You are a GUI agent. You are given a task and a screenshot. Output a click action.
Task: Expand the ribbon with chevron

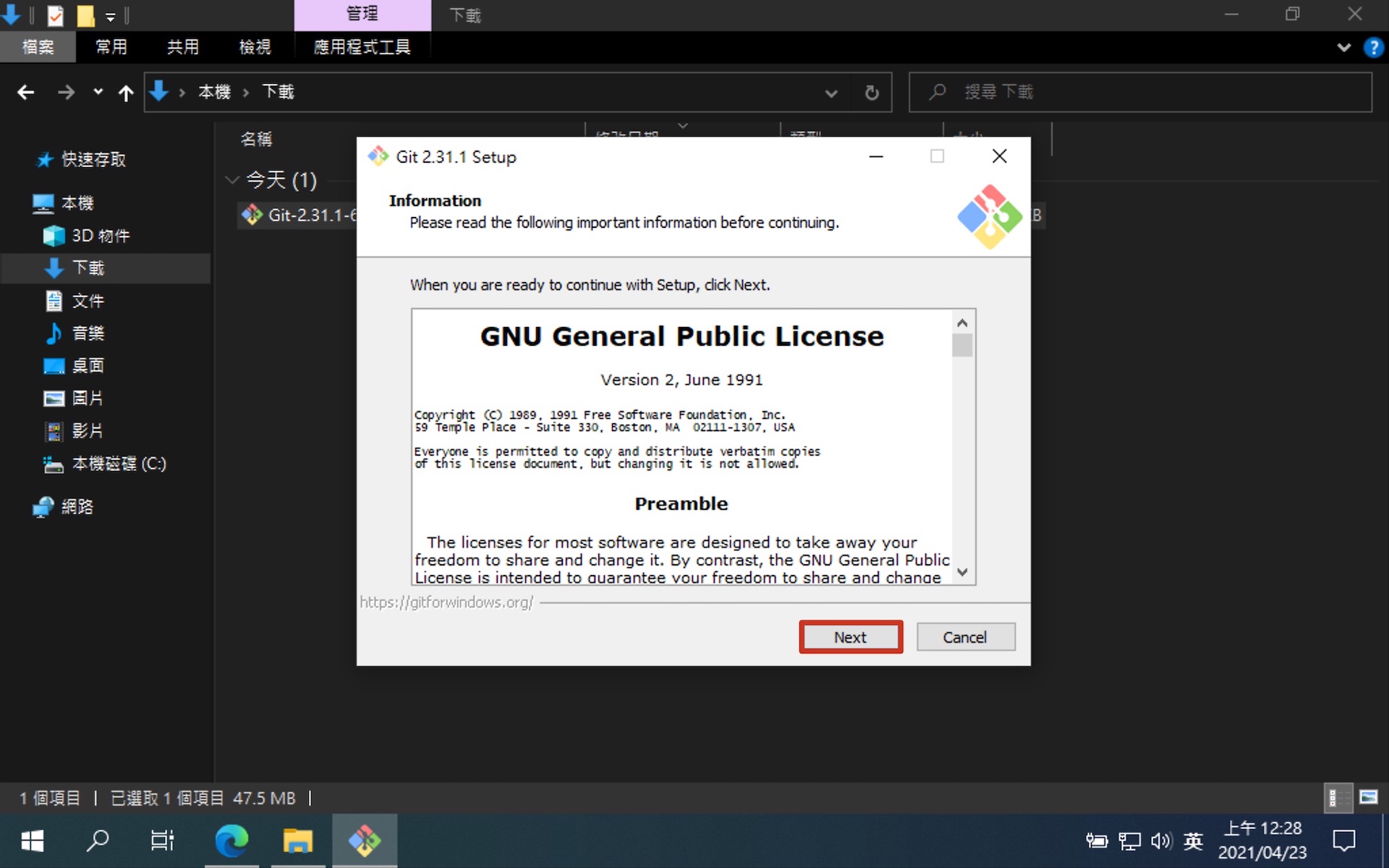(x=1343, y=48)
